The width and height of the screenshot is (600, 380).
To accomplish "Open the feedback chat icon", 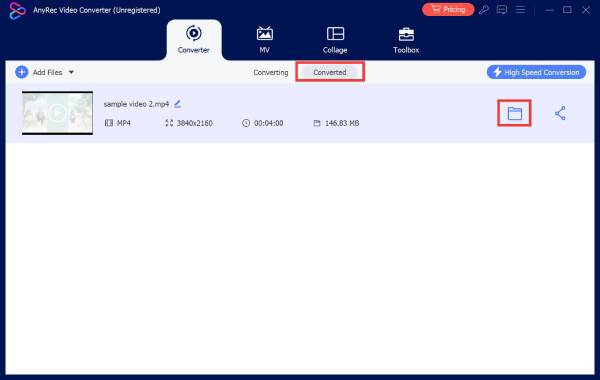I will pyautogui.click(x=502, y=10).
